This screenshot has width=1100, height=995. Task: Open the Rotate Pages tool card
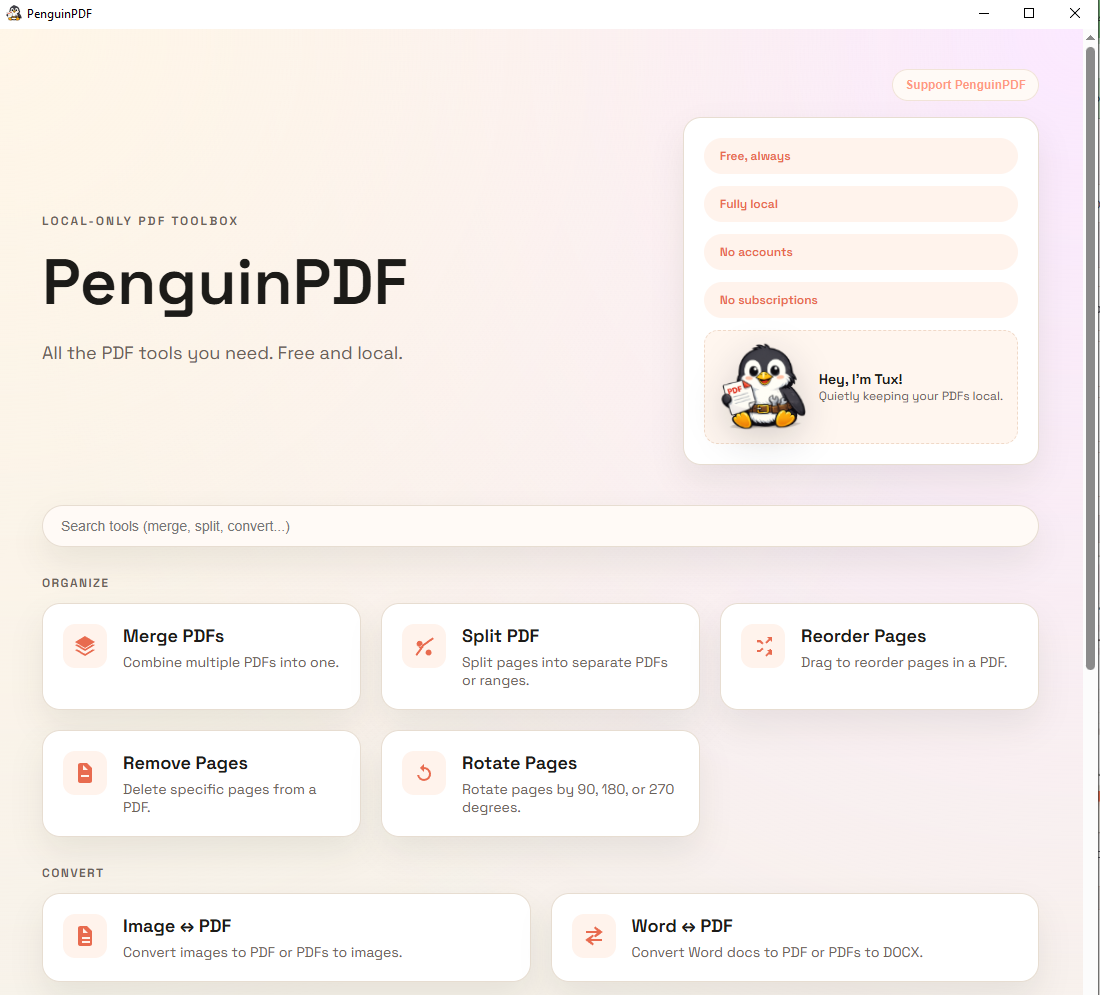(540, 783)
